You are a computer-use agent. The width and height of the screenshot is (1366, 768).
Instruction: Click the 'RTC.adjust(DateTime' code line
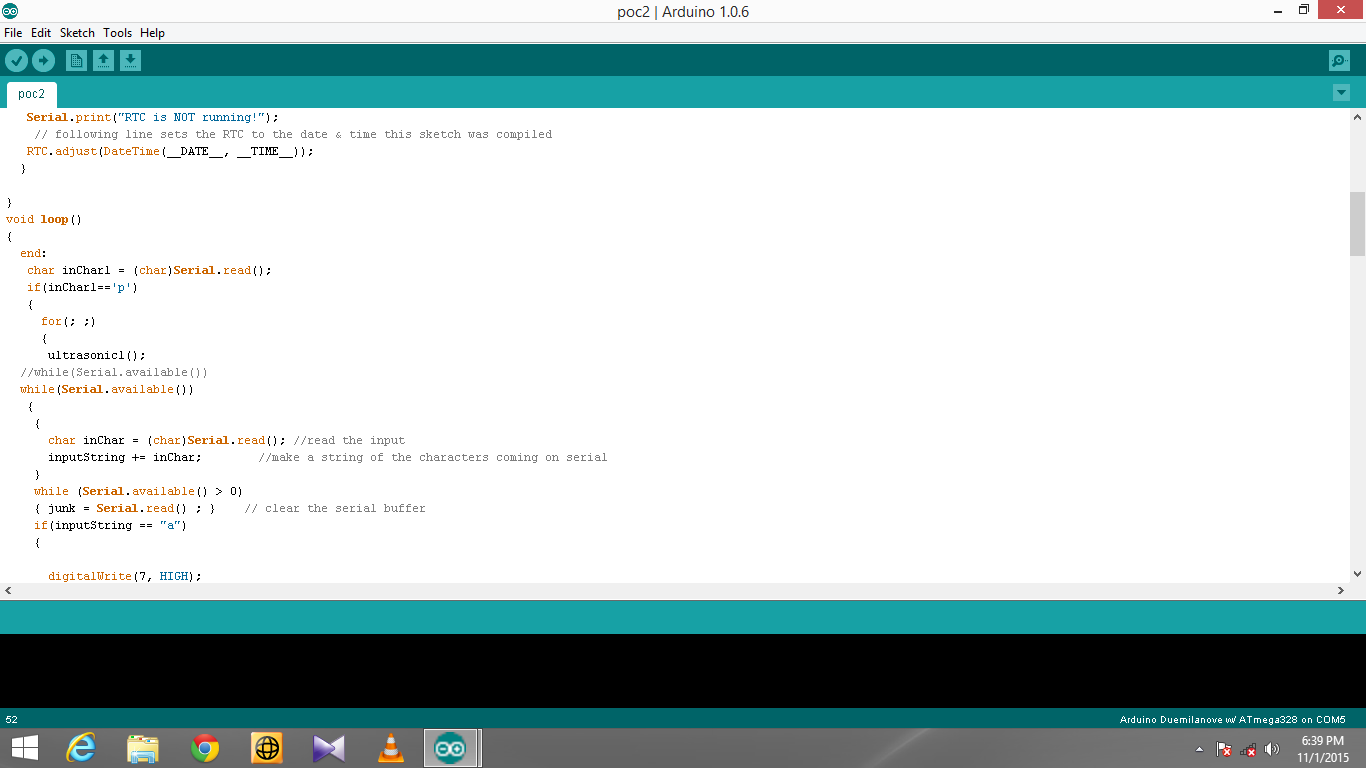pos(170,151)
